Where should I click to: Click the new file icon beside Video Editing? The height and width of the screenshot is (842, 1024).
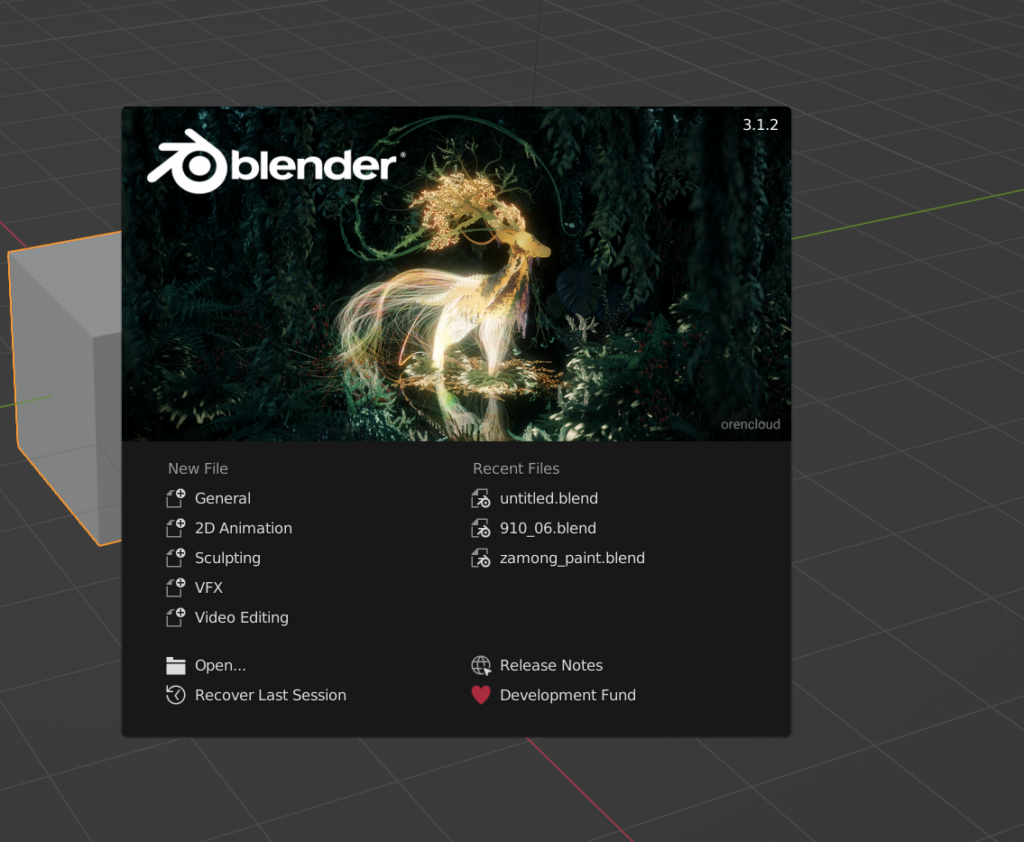pos(176,617)
